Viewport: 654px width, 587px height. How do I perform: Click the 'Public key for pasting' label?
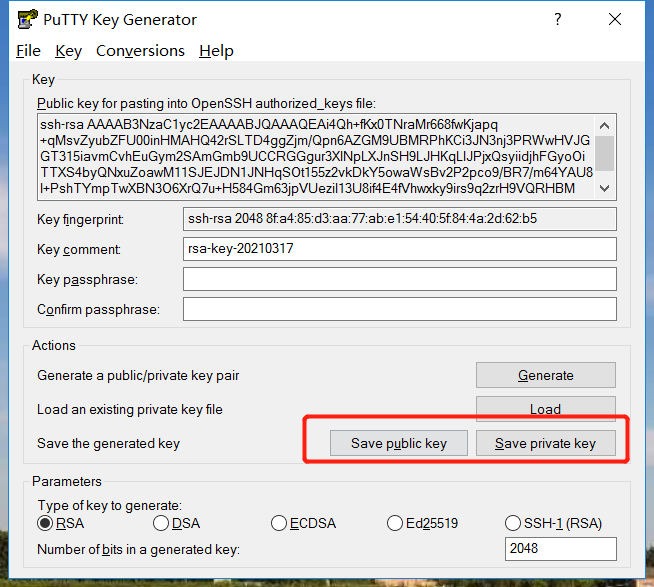tap(206, 103)
